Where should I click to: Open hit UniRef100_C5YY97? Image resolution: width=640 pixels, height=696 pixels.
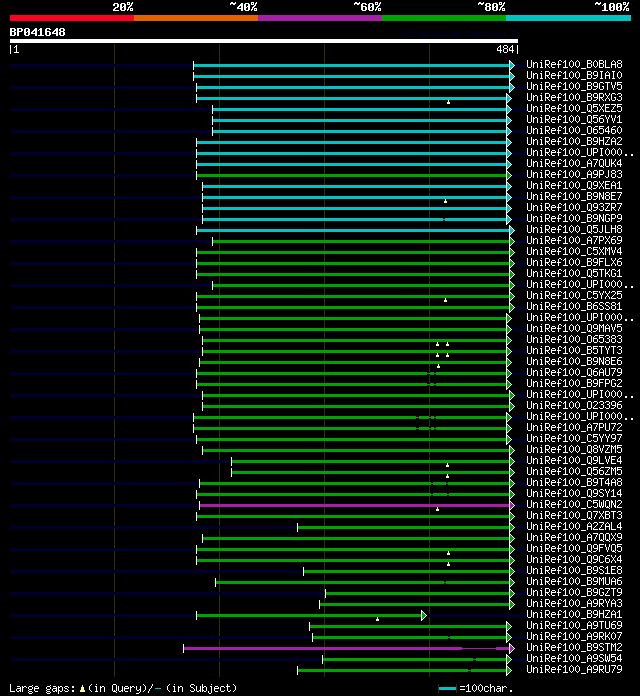(574, 439)
